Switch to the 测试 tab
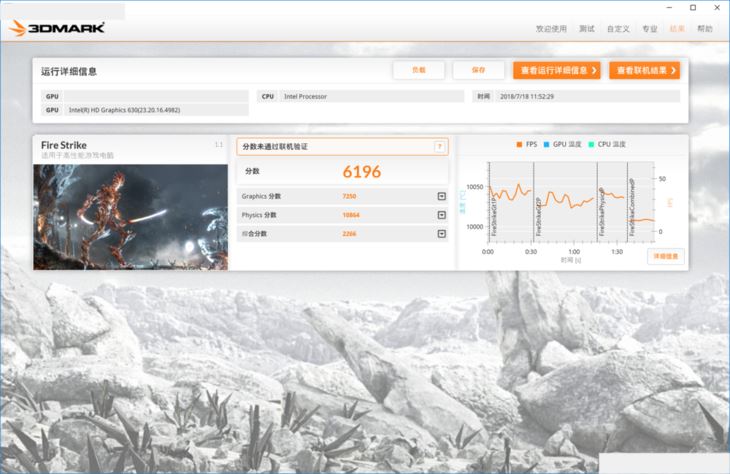Screen dimensions: 730x474 pyautogui.click(x=587, y=29)
